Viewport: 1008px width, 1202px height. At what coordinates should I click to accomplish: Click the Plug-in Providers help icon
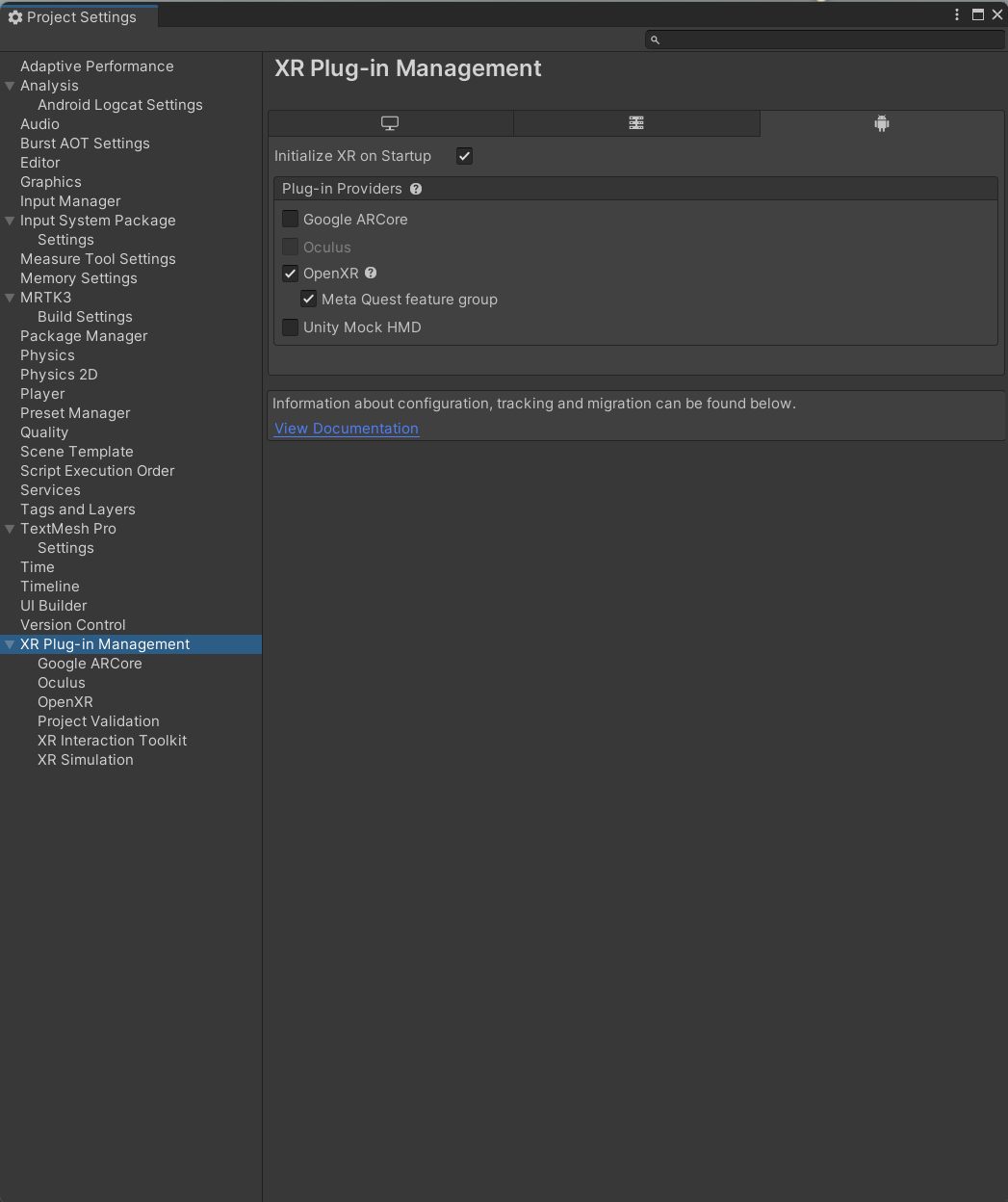pyautogui.click(x=416, y=189)
